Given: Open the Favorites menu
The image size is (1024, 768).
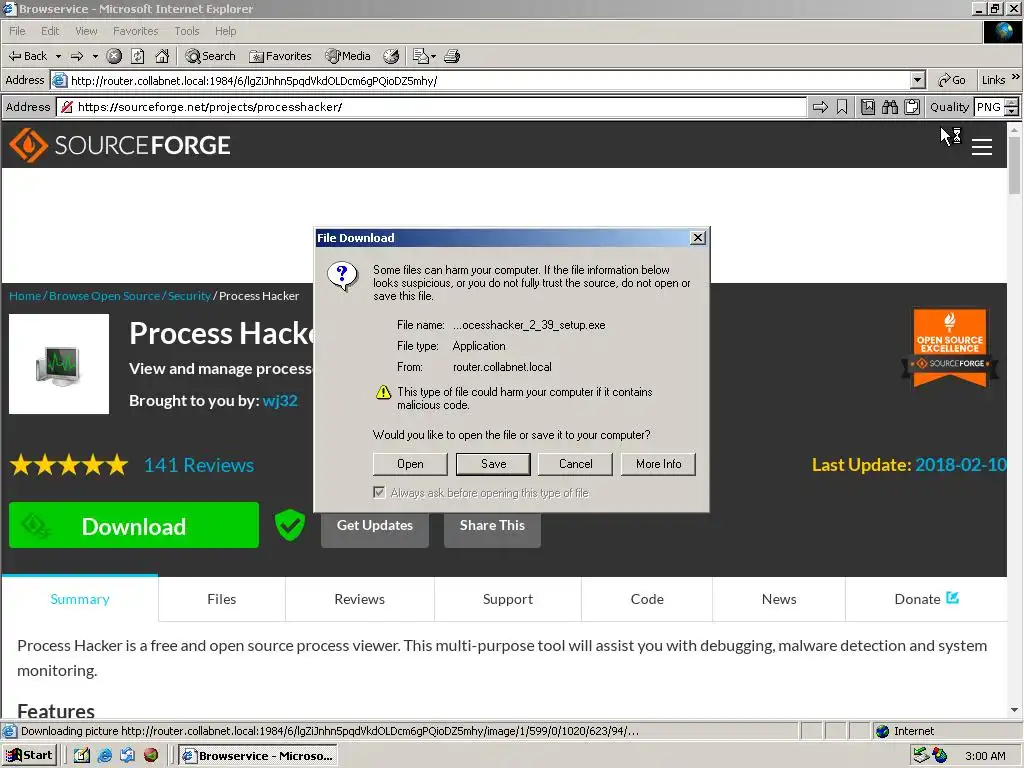Looking at the screenshot, I should 135,31.
